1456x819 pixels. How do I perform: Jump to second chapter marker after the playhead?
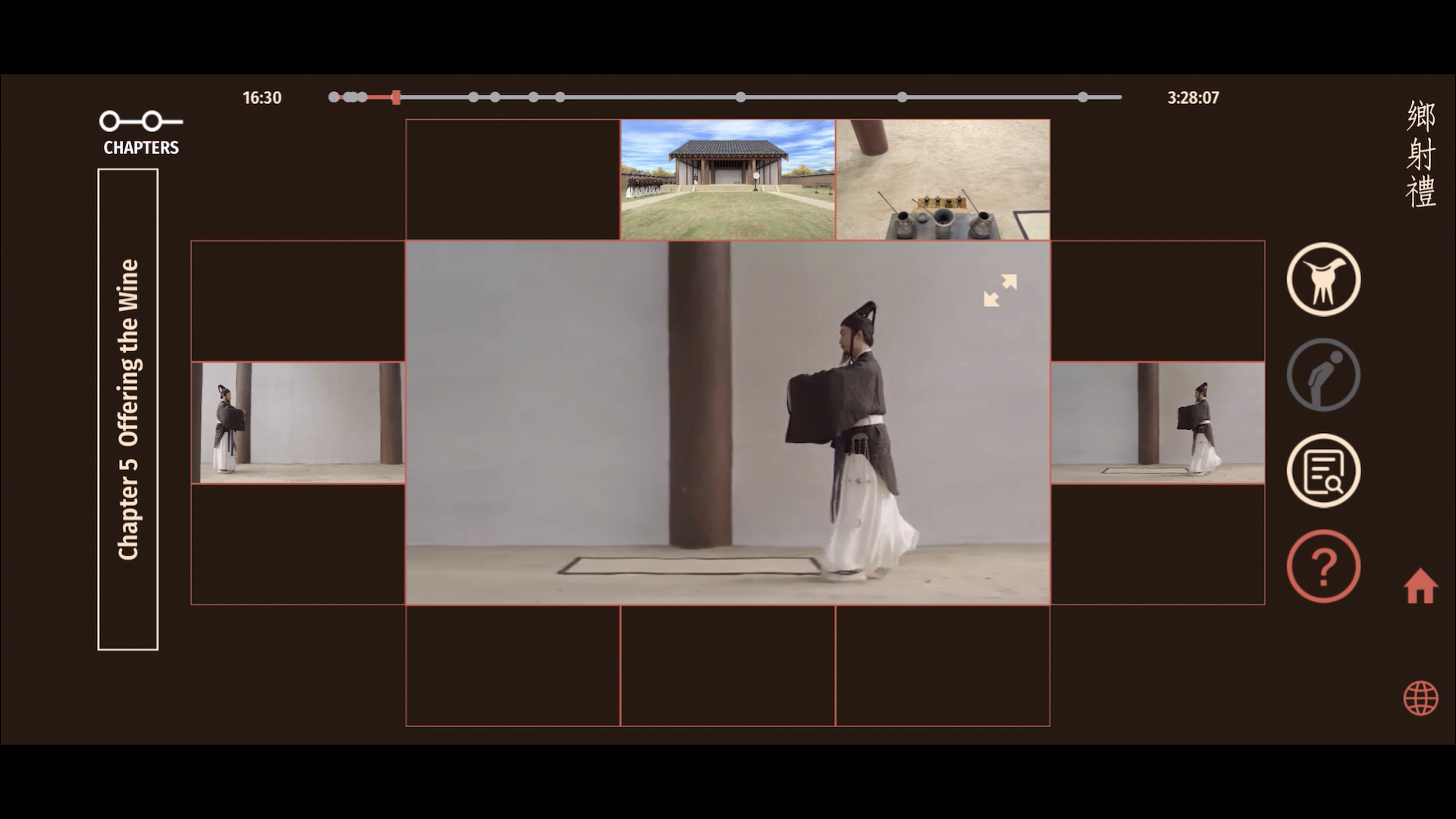(495, 97)
